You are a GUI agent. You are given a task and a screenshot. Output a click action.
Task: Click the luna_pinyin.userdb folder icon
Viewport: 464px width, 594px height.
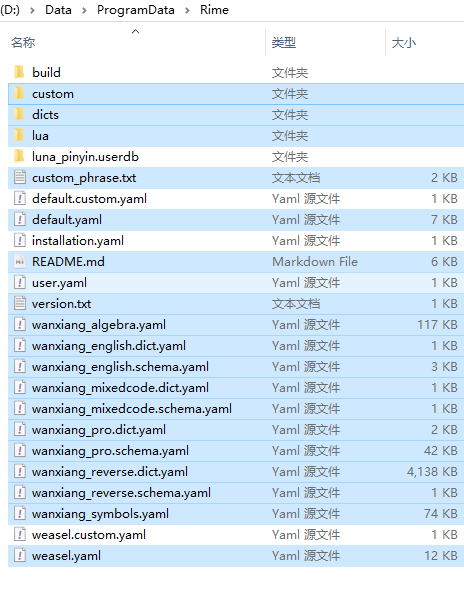click(19, 156)
